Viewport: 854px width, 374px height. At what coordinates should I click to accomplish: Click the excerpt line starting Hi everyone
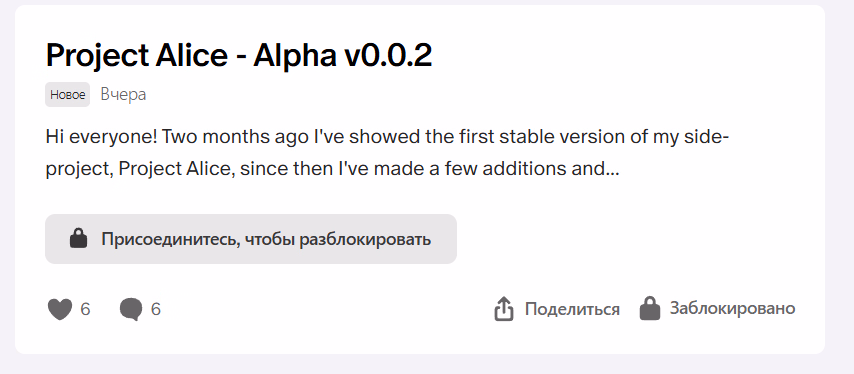387,138
